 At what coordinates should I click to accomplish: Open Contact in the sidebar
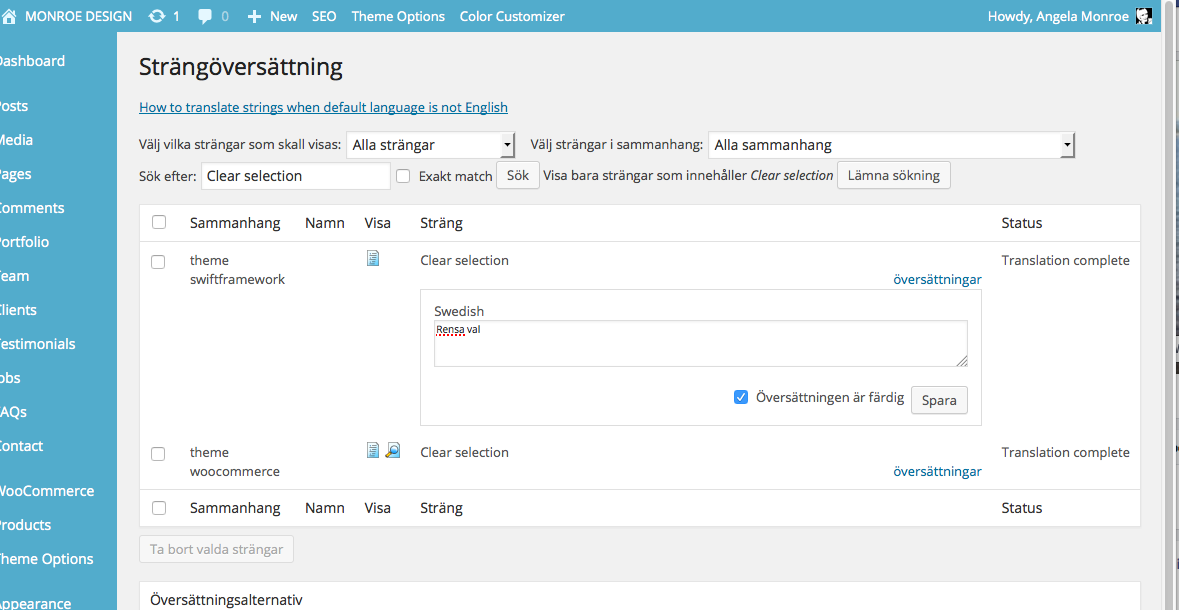(22, 445)
